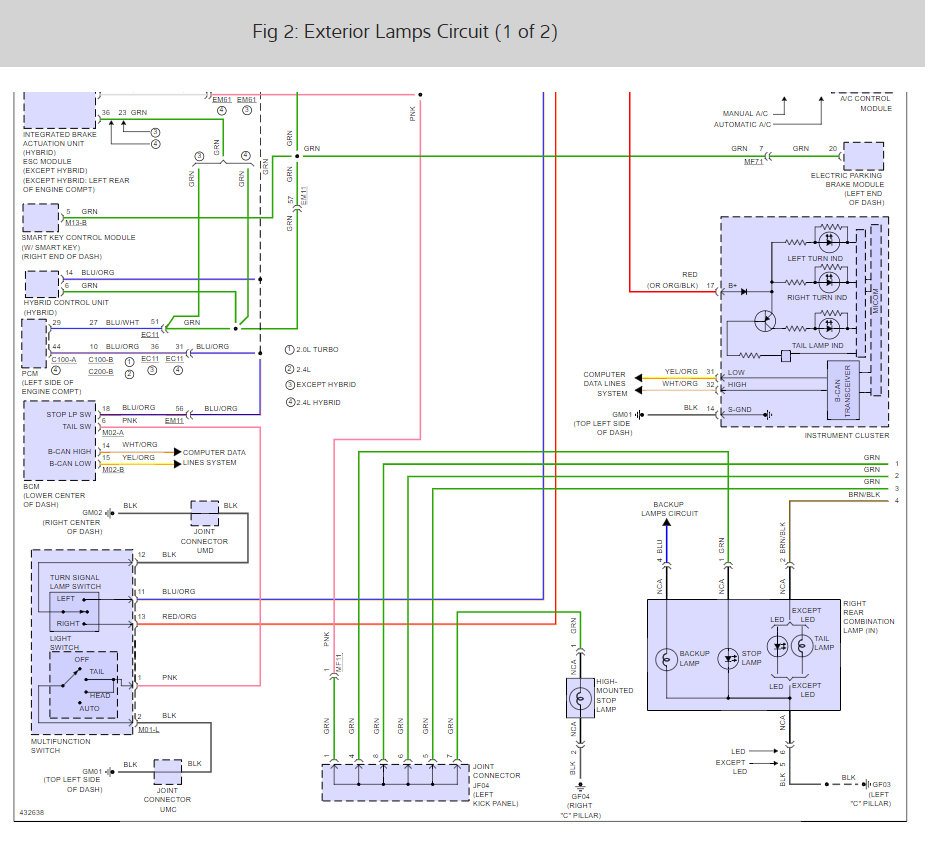Click the 'HIGH-MOUNTED STOP LAMP' label
The image size is (925, 845).
click(x=615, y=695)
